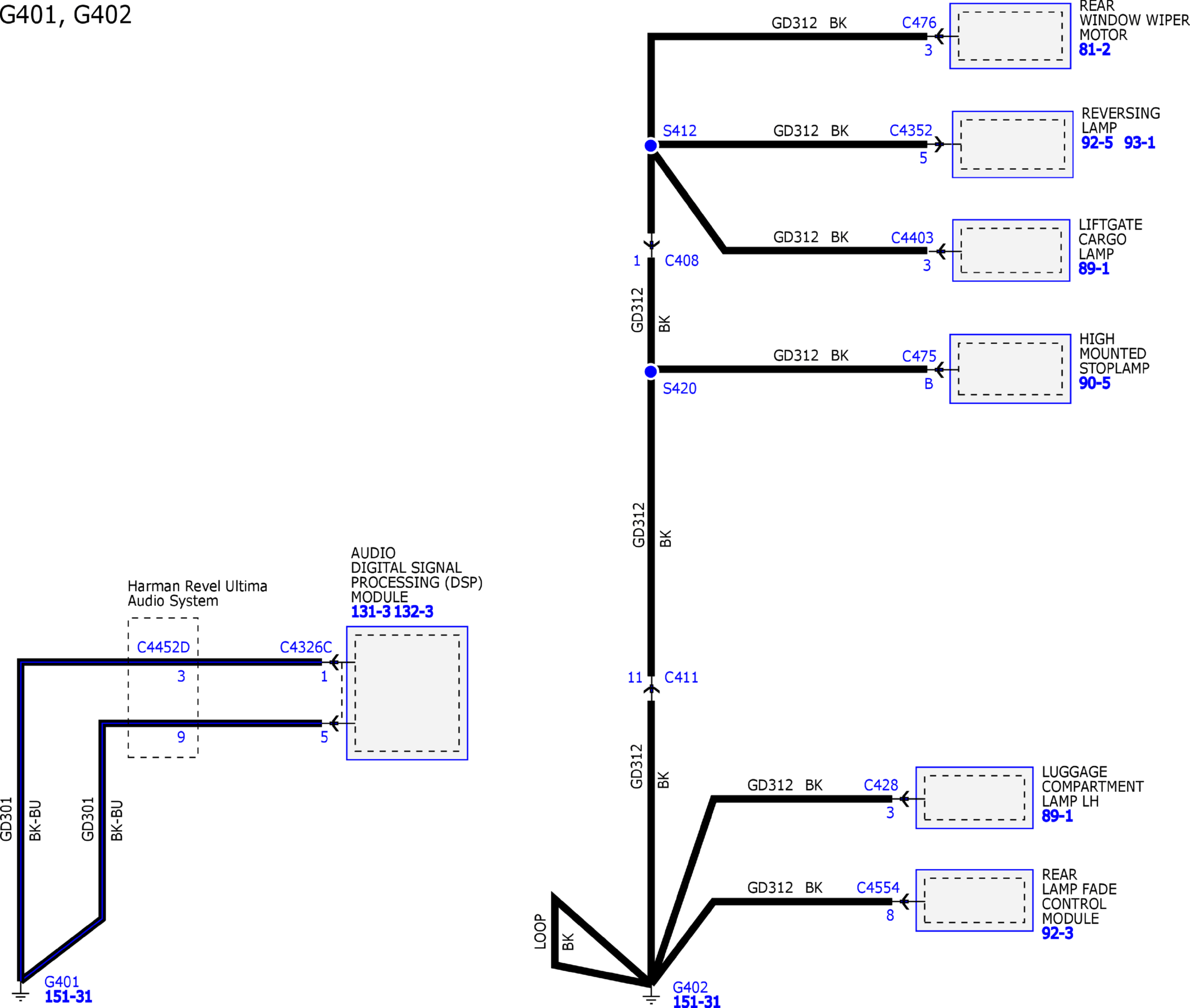Click connector label C4452D
The height and width of the screenshot is (1008, 1190).
coord(164,647)
